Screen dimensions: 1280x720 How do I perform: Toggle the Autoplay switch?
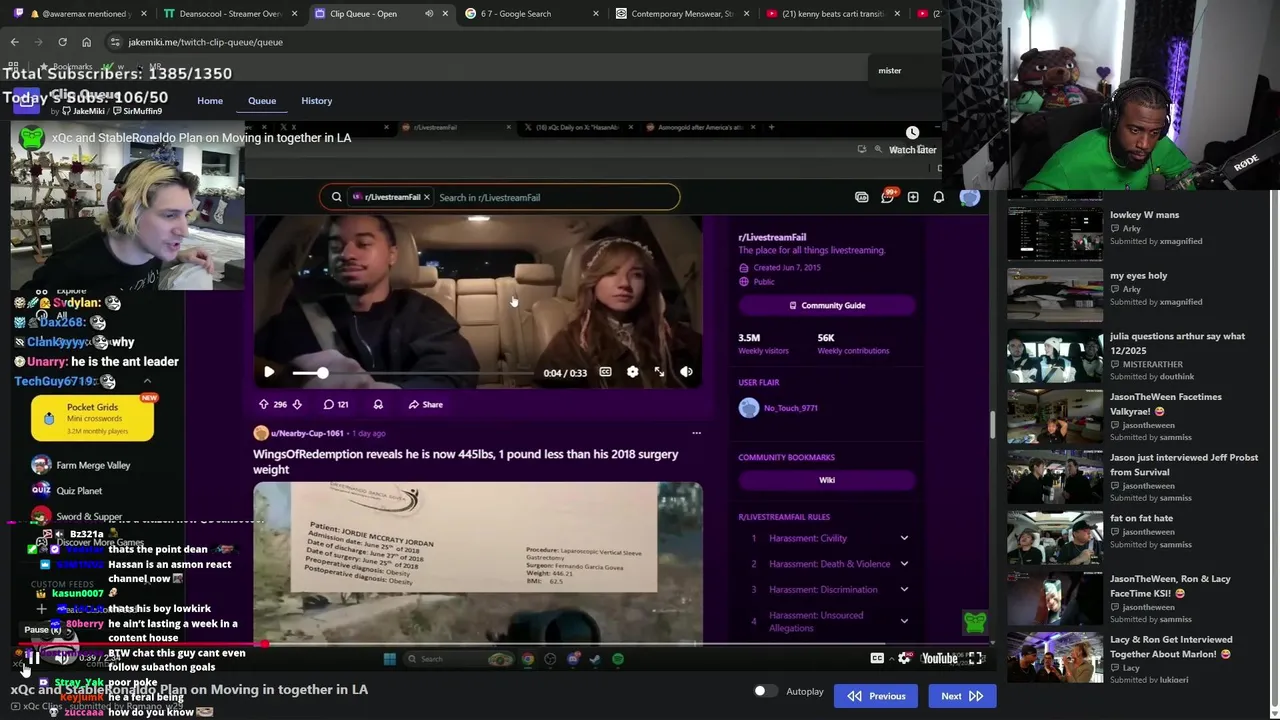[765, 691]
